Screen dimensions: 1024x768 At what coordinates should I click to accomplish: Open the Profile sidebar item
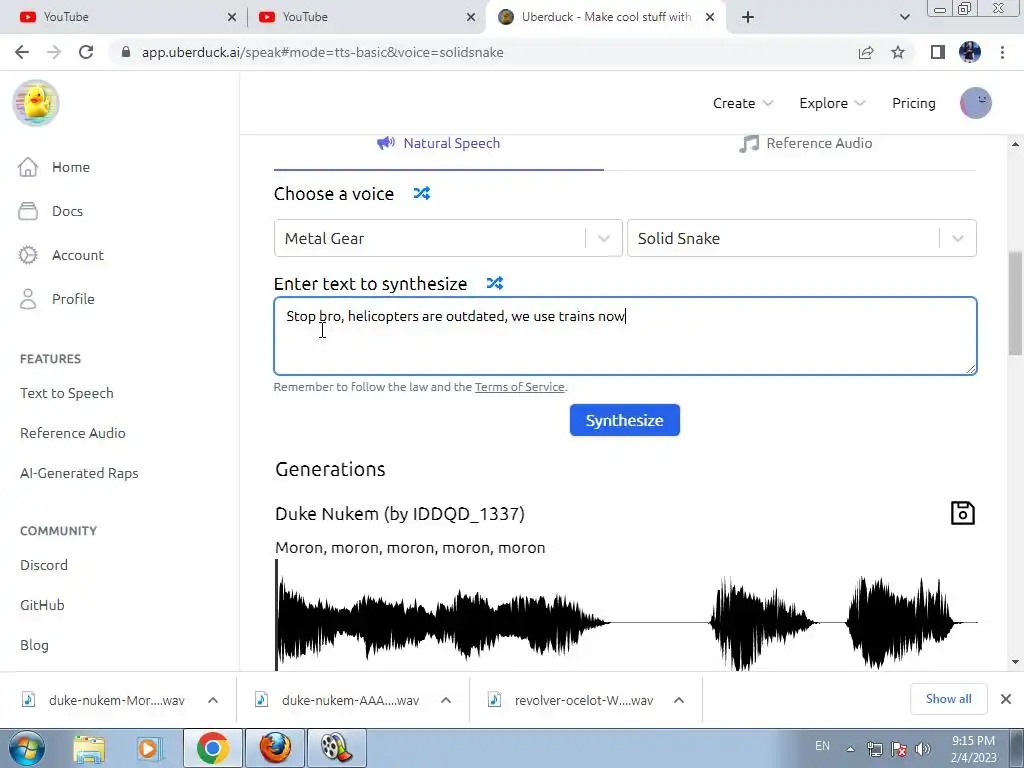[x=56, y=298]
